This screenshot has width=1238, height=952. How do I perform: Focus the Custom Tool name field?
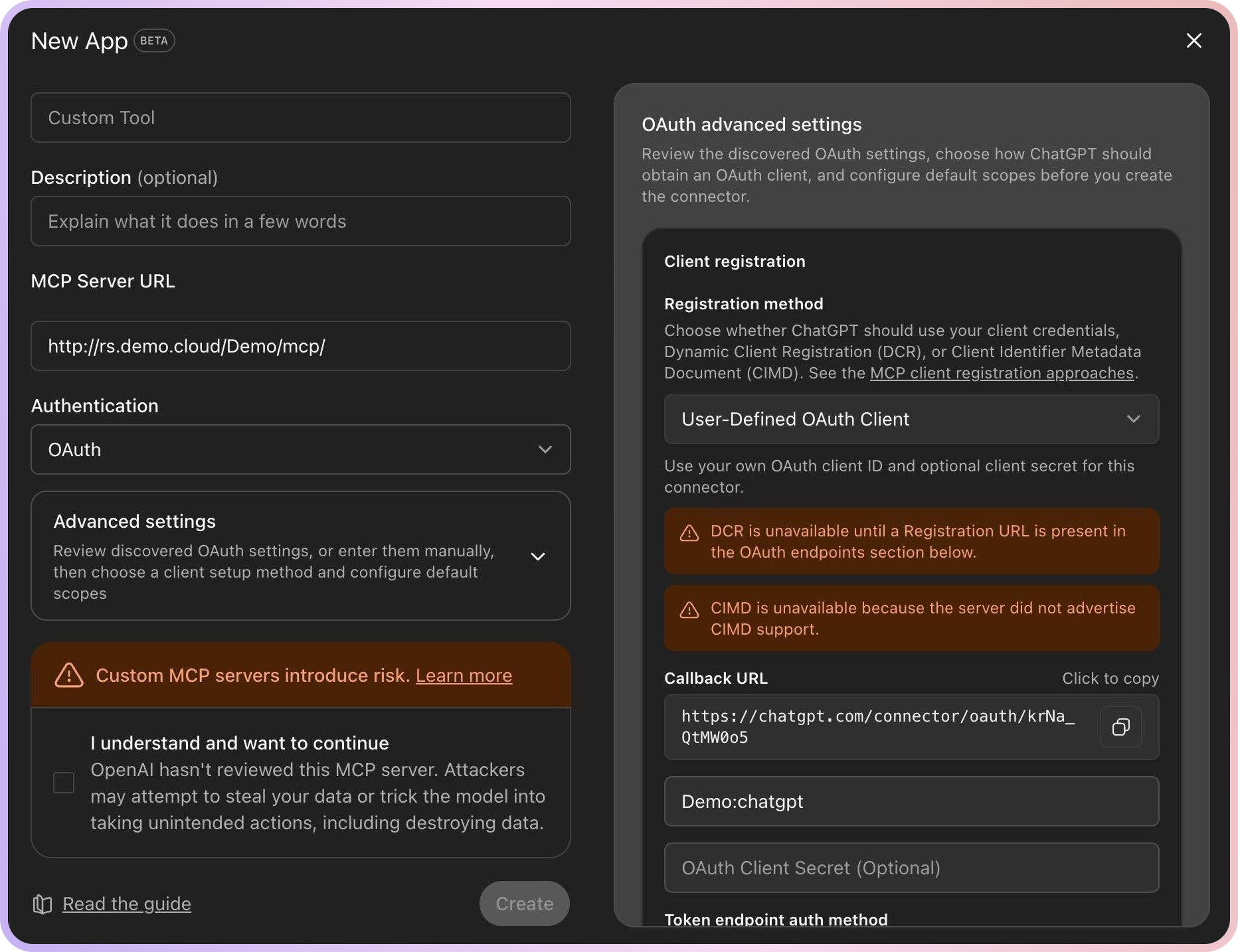click(301, 118)
